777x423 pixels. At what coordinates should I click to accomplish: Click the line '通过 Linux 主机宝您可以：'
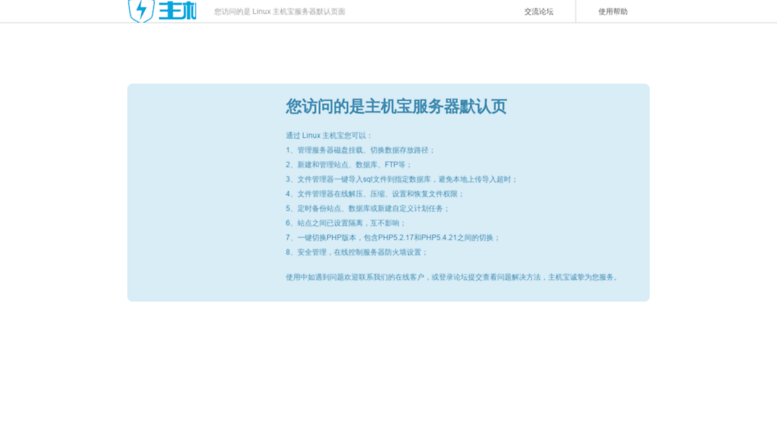coord(329,135)
